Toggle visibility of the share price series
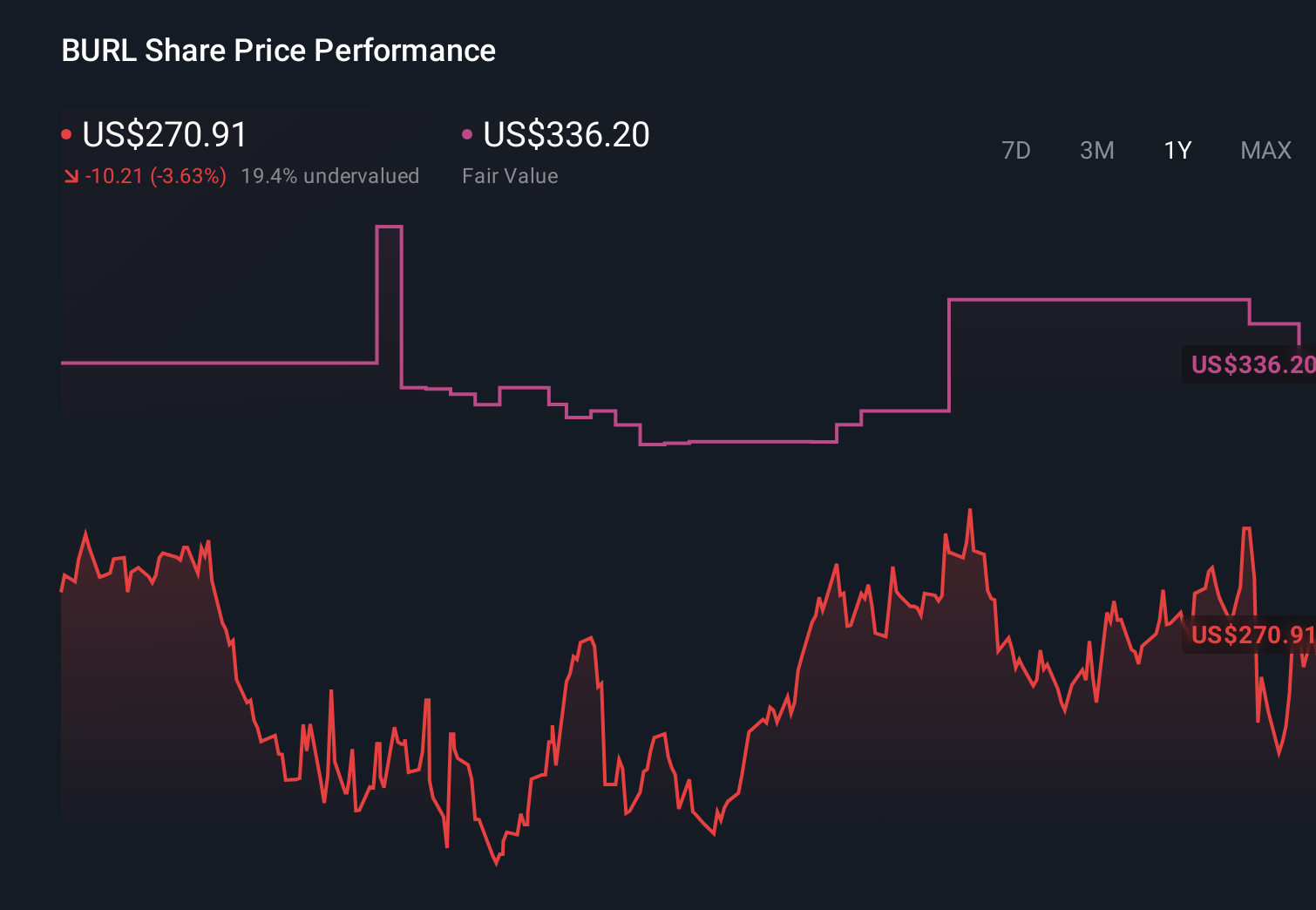Image resolution: width=1316 pixels, height=910 pixels. [66, 133]
